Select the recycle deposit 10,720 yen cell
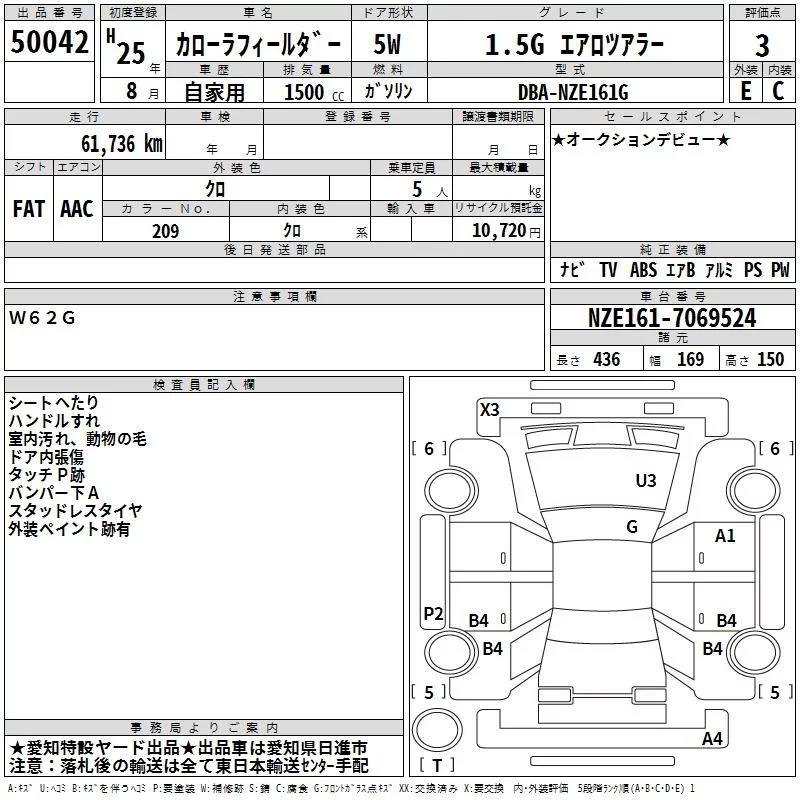The width and height of the screenshot is (800, 800). (x=498, y=229)
